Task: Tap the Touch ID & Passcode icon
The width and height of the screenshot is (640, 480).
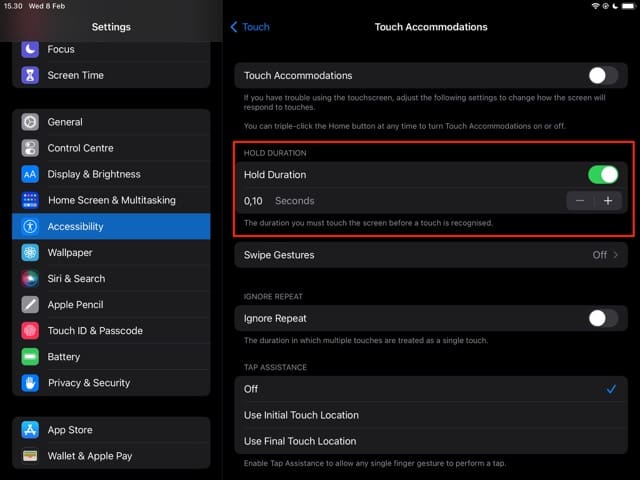Action: coord(30,331)
